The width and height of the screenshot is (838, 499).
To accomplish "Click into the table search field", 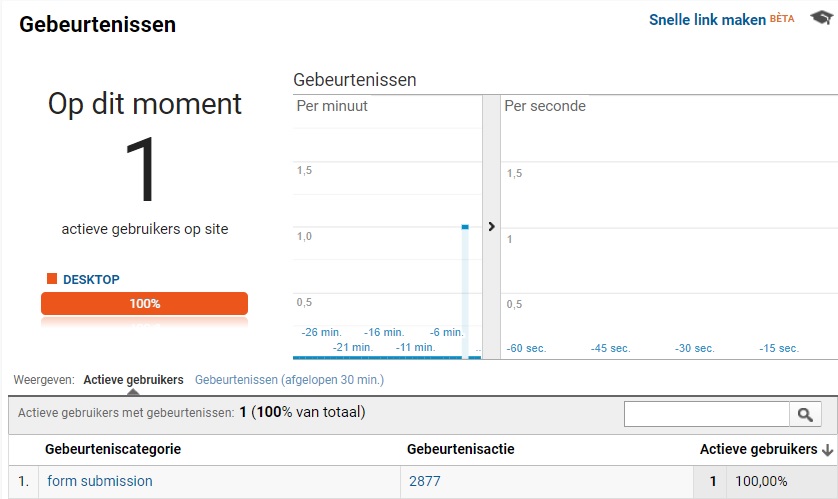I will (x=707, y=414).
